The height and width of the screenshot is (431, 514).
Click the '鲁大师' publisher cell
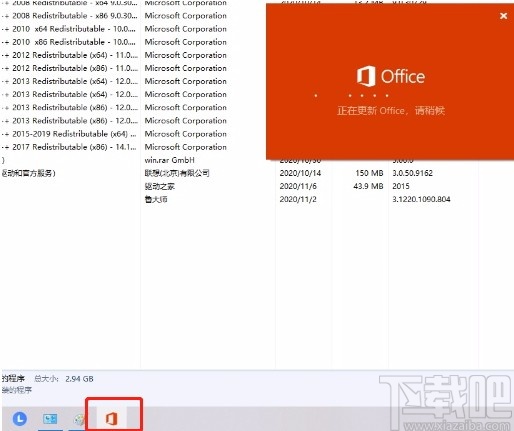pyautogui.click(x=156, y=199)
